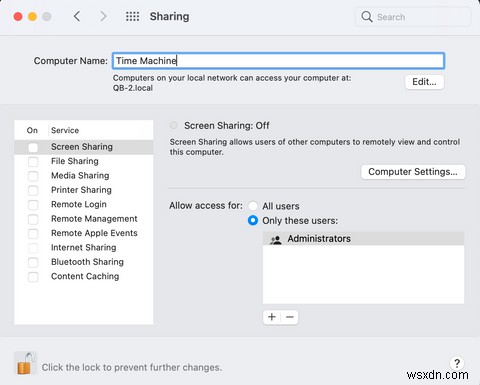Viewport: 480px width, 385px height.
Task: Enable the Remote Login checkbox
Action: [33, 204]
